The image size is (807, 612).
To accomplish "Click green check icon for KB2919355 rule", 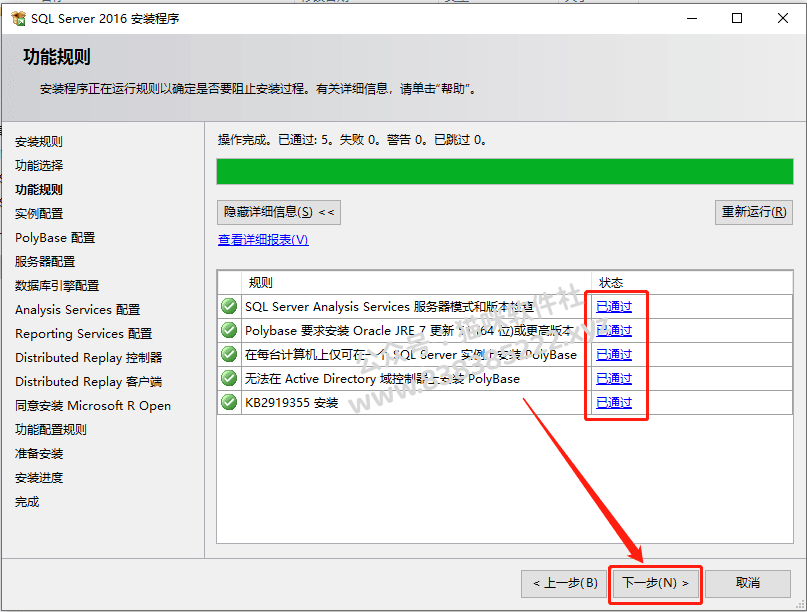I will [229, 402].
